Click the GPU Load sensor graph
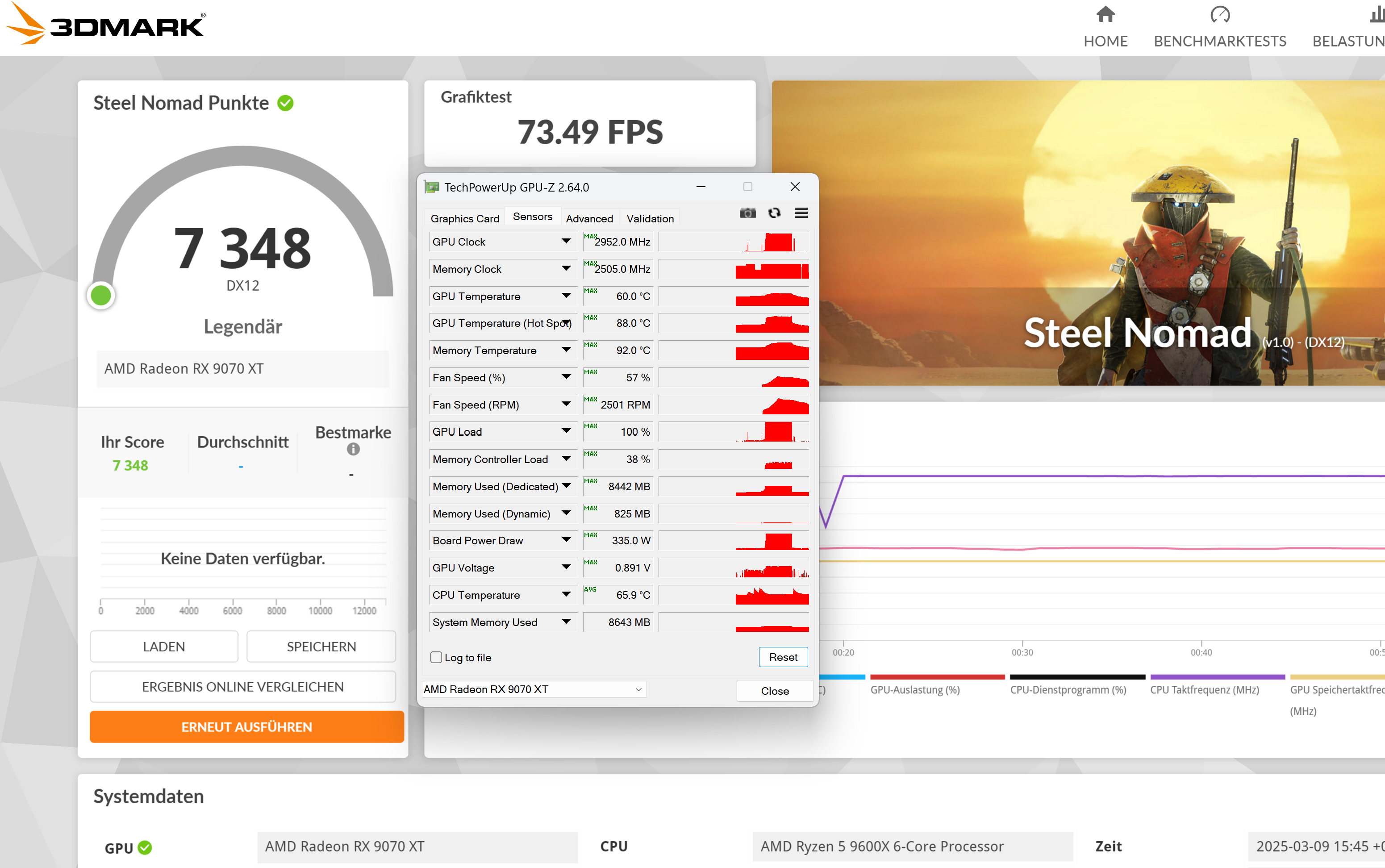The image size is (1385, 868). pos(734,432)
